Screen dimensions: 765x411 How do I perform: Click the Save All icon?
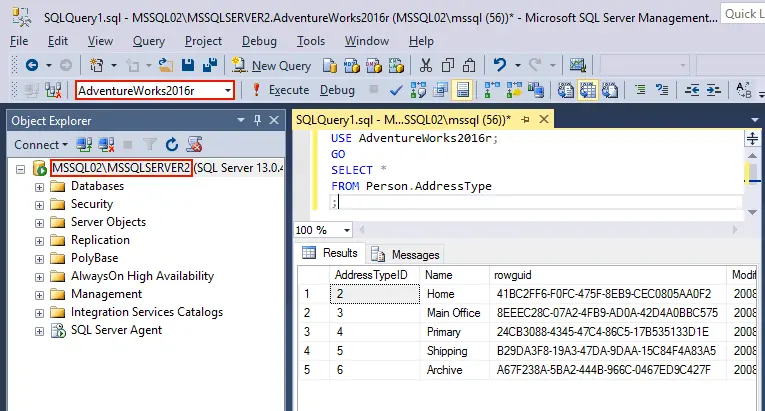click(x=210, y=65)
